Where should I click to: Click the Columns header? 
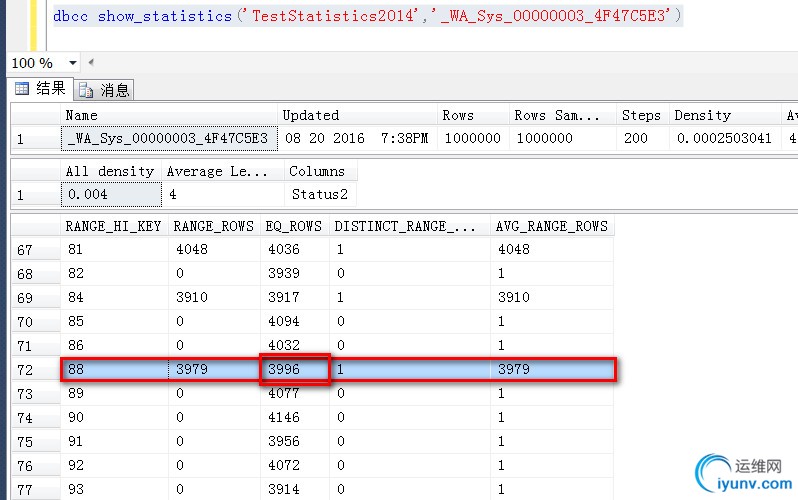point(321,172)
